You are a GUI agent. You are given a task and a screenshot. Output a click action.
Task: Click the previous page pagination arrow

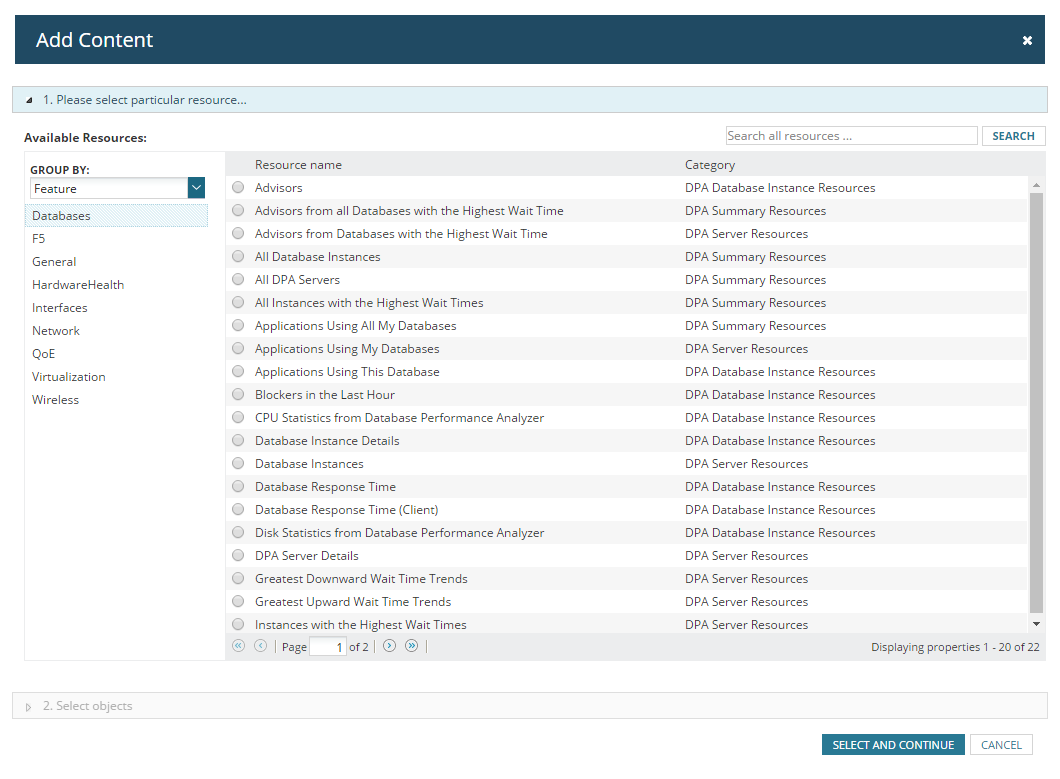[x=260, y=646]
